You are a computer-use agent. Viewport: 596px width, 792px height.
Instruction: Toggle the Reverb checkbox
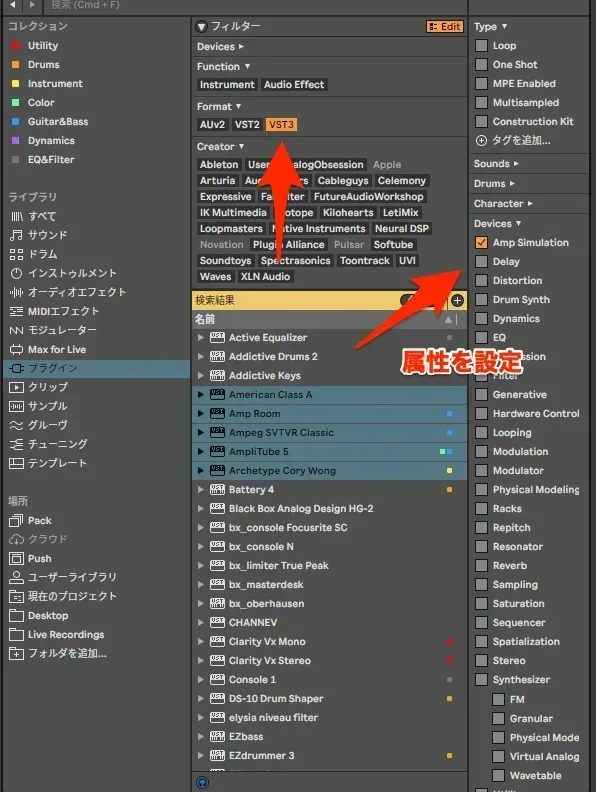481,566
